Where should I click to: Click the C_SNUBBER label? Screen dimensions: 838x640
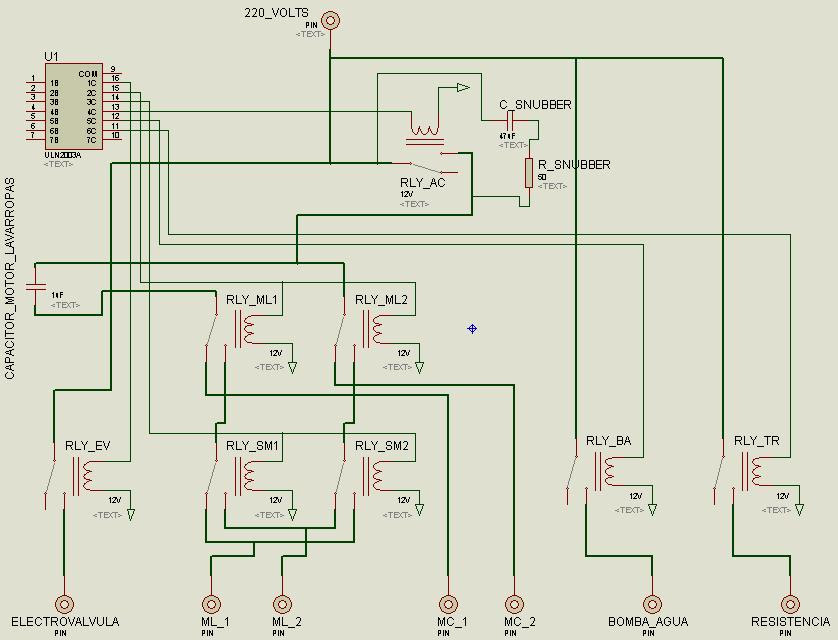(x=535, y=105)
